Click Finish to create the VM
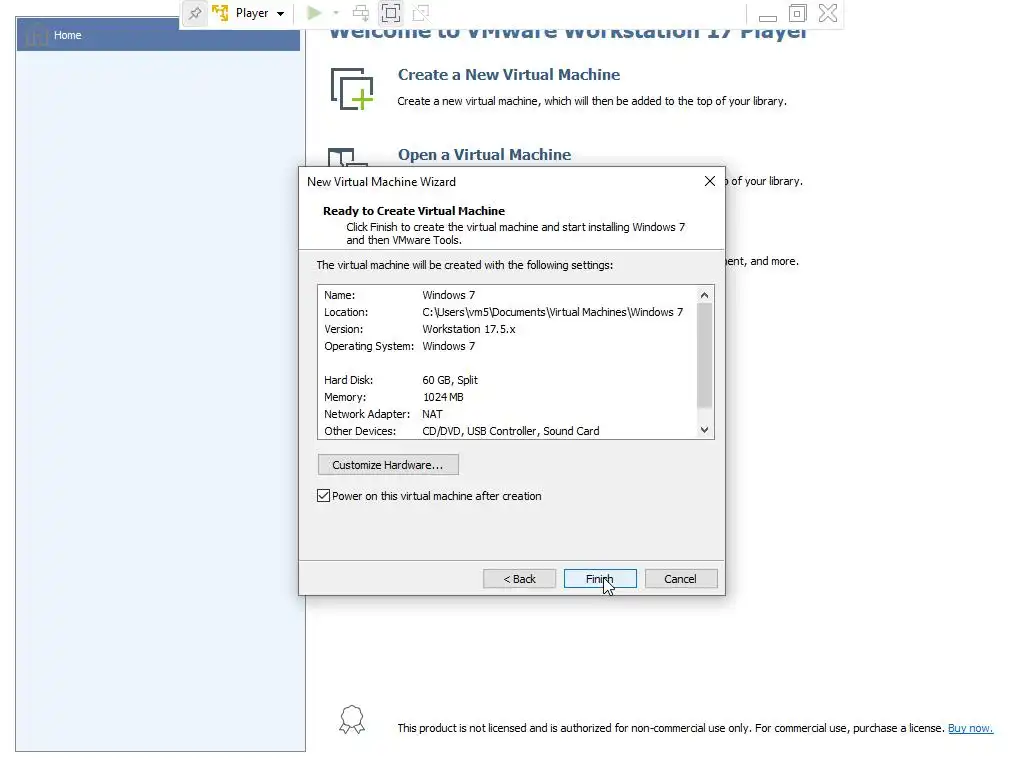1024x768 pixels. pyautogui.click(x=600, y=579)
